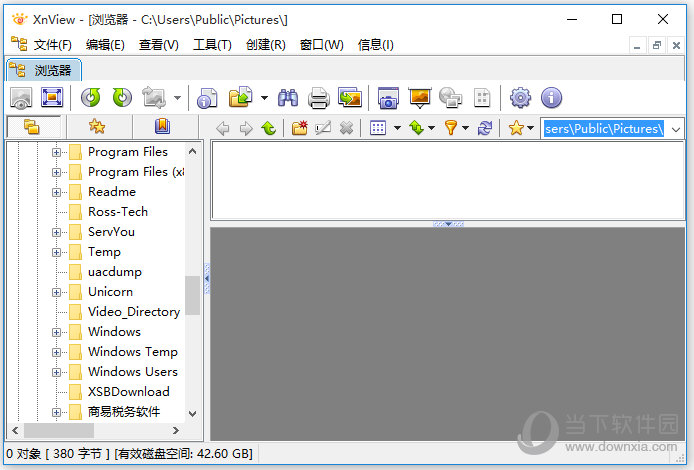Click the Capture screen camera icon
This screenshot has width=694, height=470.
tap(388, 98)
